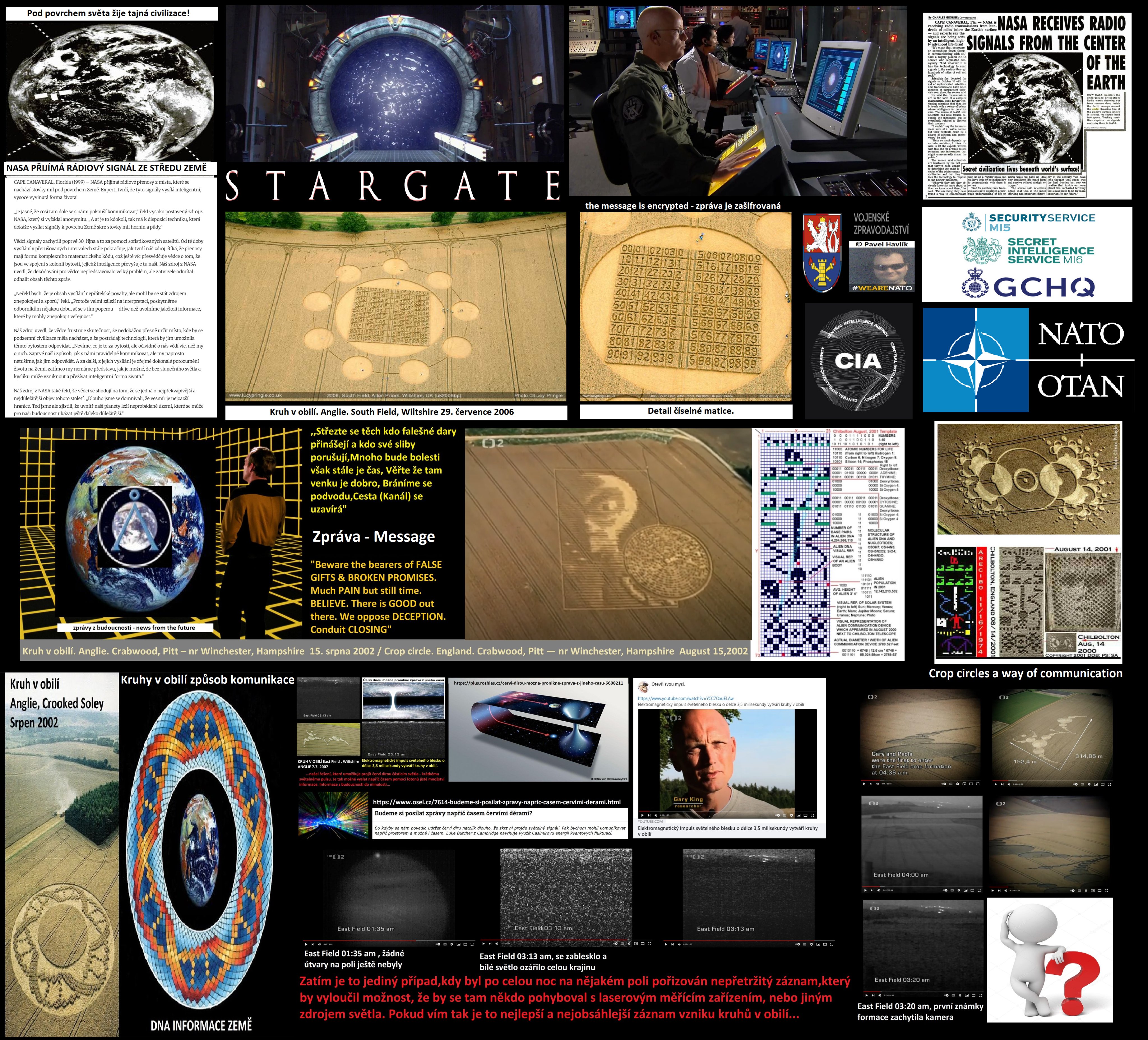Toggle autoplay on East Field 03:20 am player
Screen dimensions: 1148x1040
click(946, 996)
